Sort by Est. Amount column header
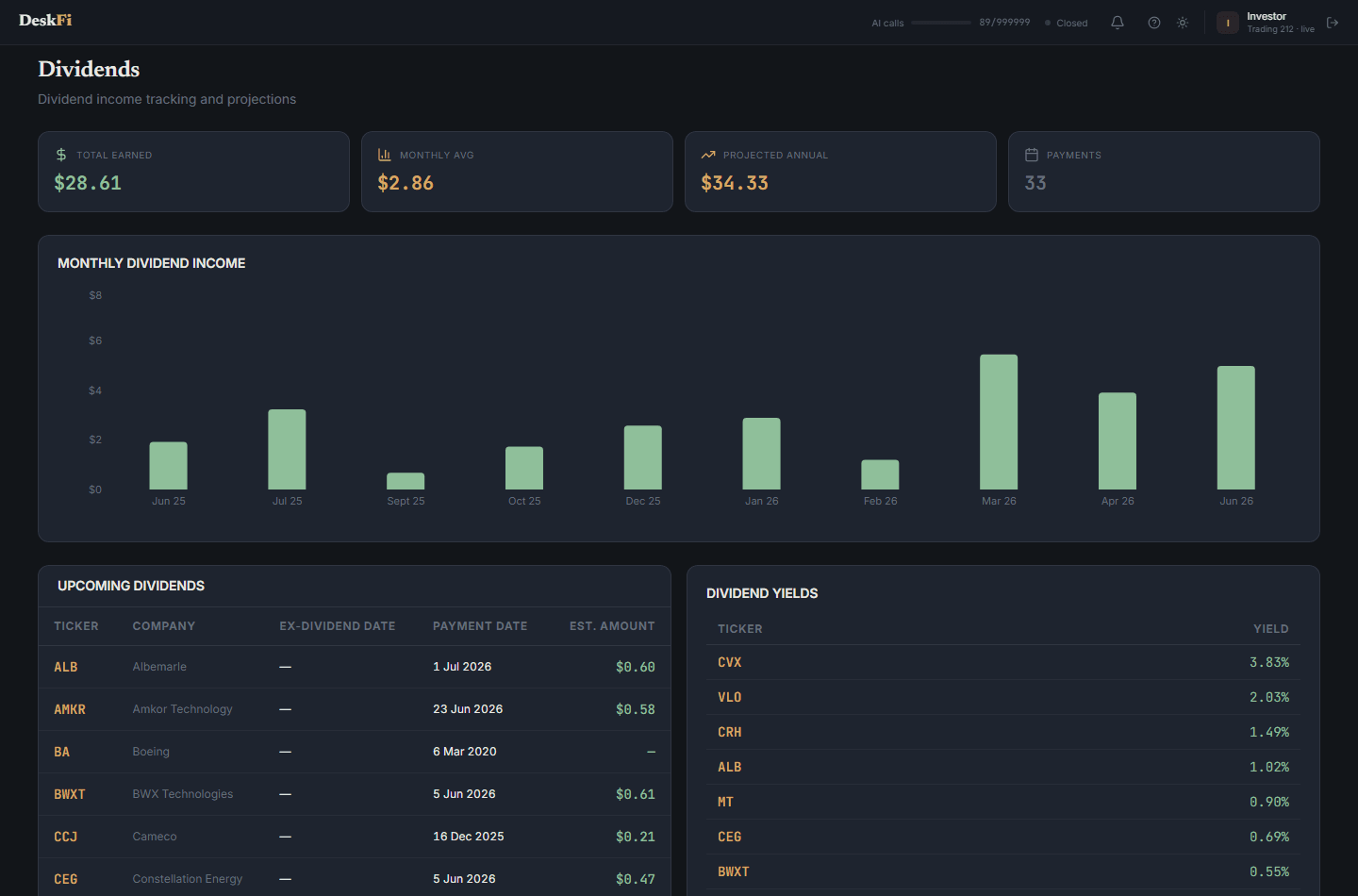 point(612,626)
